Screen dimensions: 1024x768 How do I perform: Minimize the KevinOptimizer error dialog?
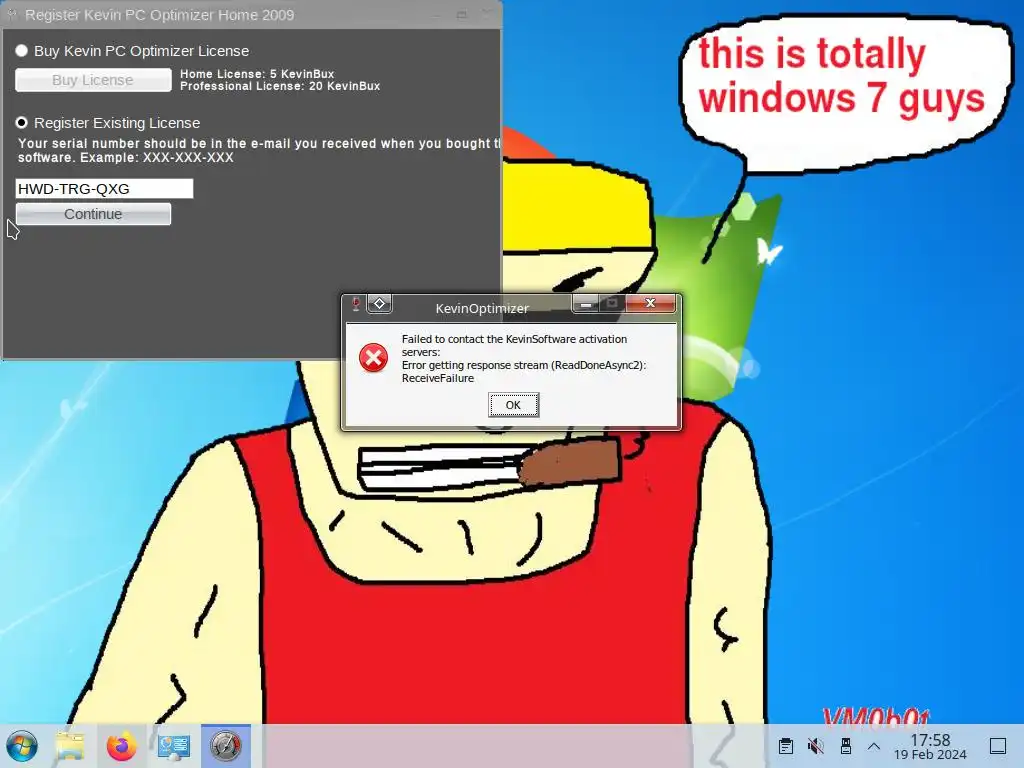tap(586, 304)
